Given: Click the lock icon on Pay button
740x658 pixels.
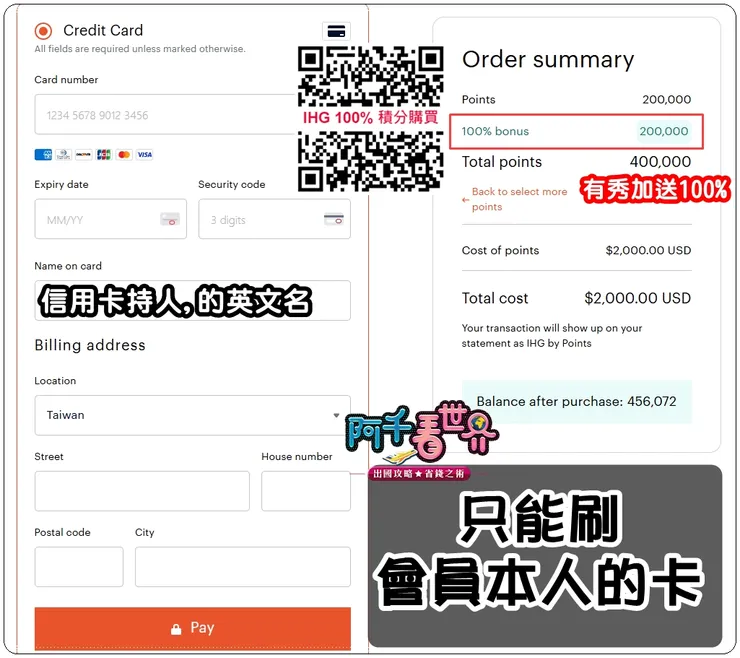Looking at the screenshot, I should (x=176, y=629).
